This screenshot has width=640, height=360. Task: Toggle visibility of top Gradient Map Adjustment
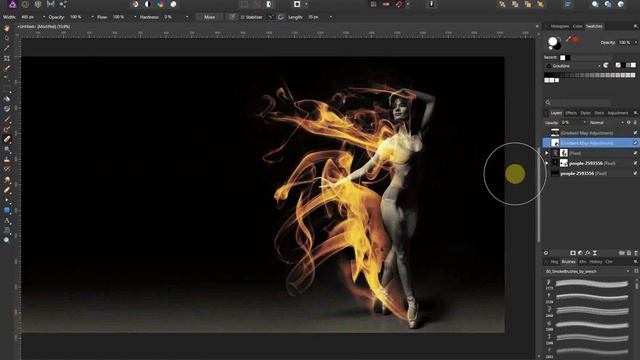click(635, 133)
